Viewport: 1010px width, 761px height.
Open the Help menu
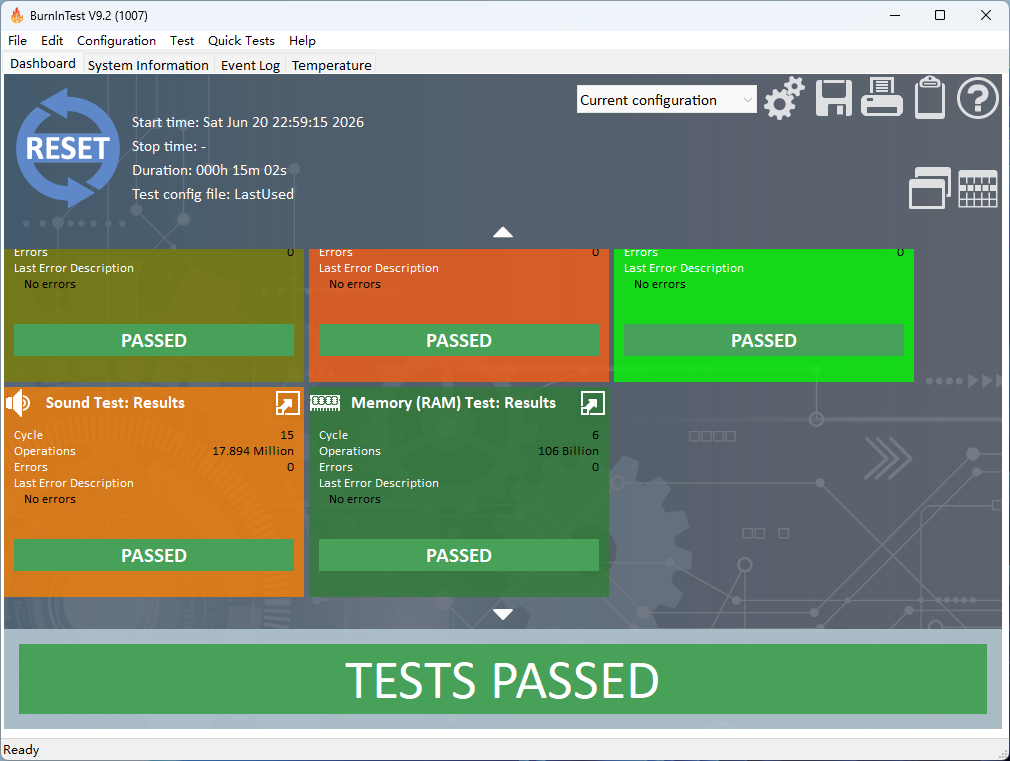(302, 41)
